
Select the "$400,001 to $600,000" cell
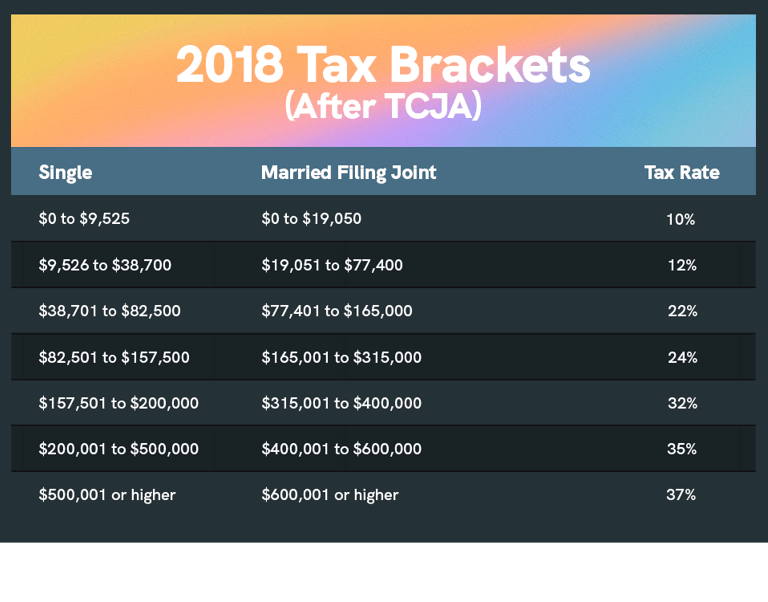pyautogui.click(x=341, y=449)
